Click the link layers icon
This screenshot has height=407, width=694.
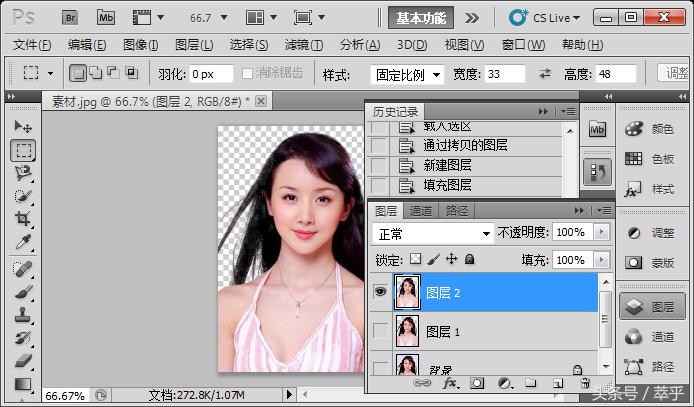(422, 383)
